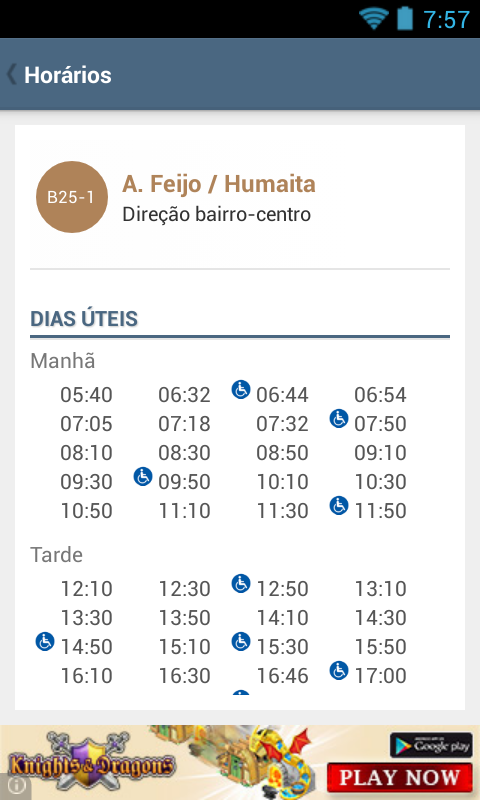Image resolution: width=480 pixels, height=800 pixels.
Task: Tap the B25-1 brown route badge
Action: click(71, 197)
